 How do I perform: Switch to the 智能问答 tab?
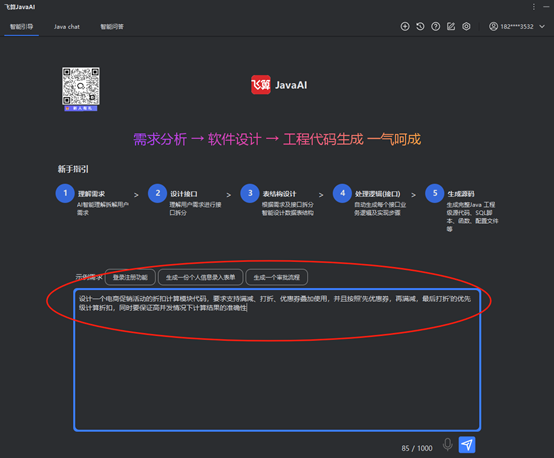coord(112,27)
